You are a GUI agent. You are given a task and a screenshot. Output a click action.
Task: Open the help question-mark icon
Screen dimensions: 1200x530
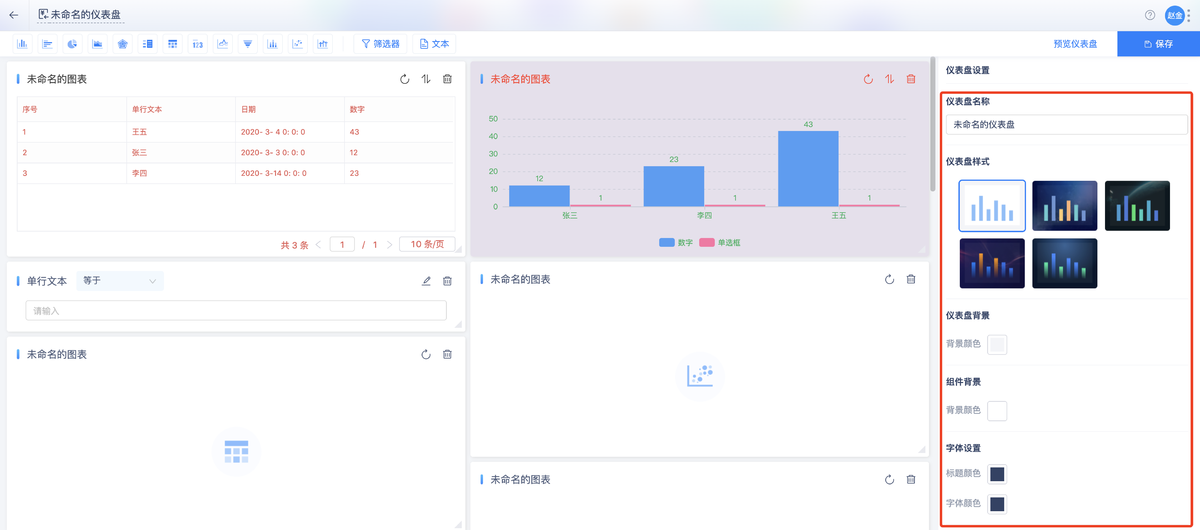(1150, 15)
